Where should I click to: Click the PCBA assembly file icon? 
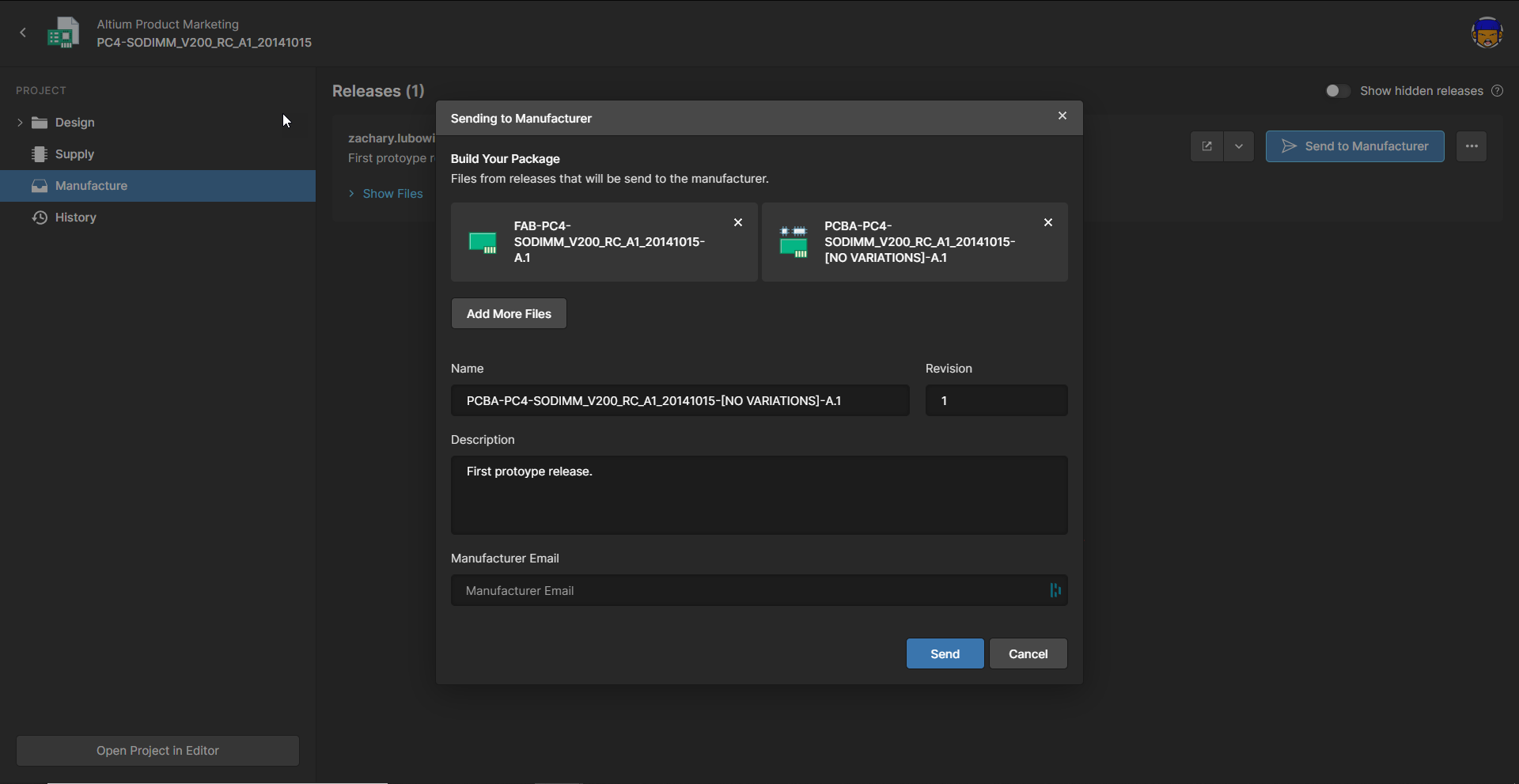pos(794,242)
